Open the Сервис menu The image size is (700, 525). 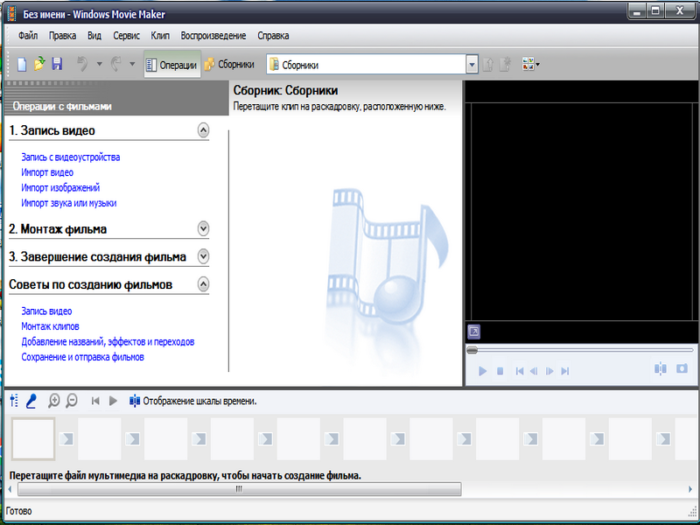click(x=126, y=36)
